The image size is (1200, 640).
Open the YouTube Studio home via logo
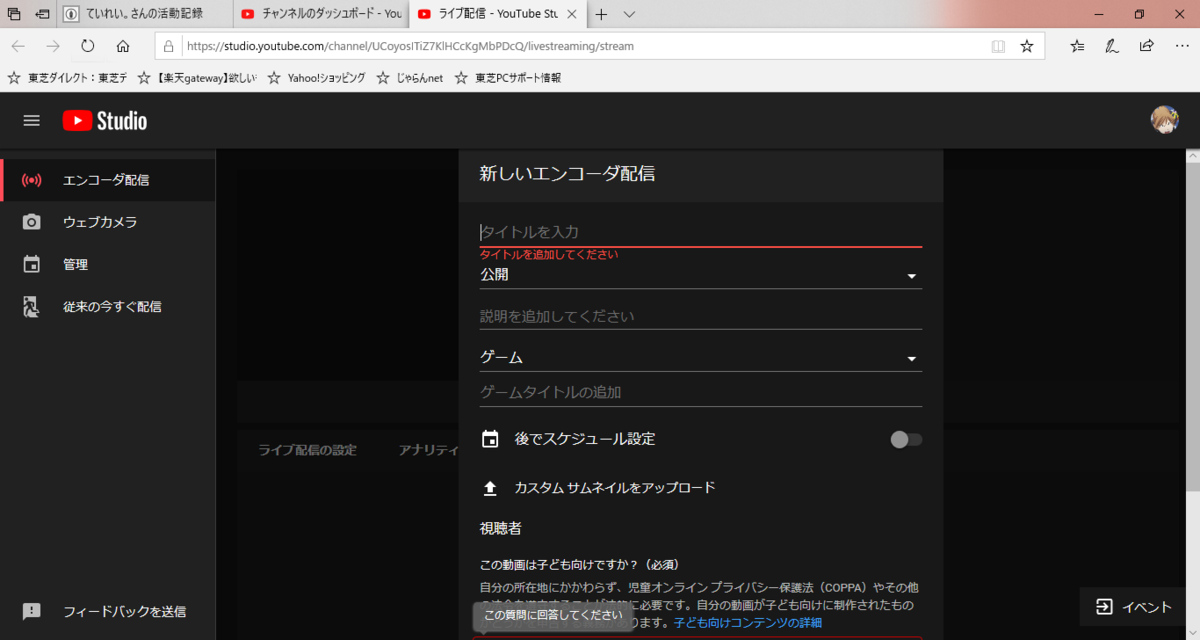tap(103, 120)
